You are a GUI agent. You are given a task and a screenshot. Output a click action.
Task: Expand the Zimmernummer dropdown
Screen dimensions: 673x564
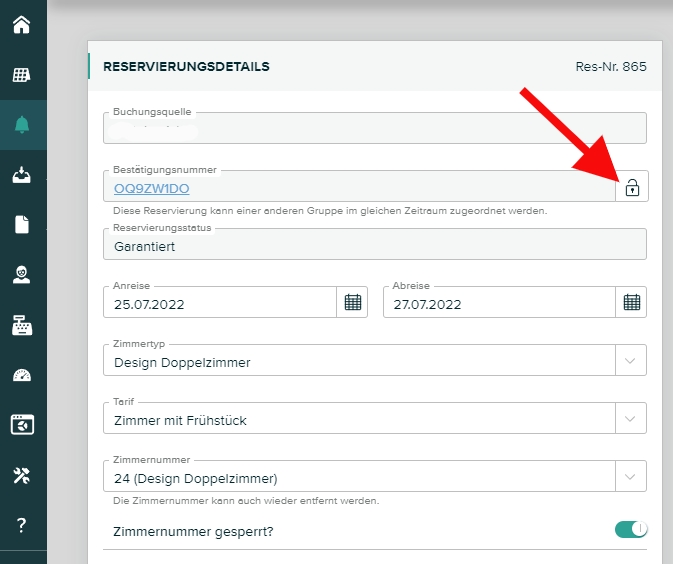click(x=630, y=477)
